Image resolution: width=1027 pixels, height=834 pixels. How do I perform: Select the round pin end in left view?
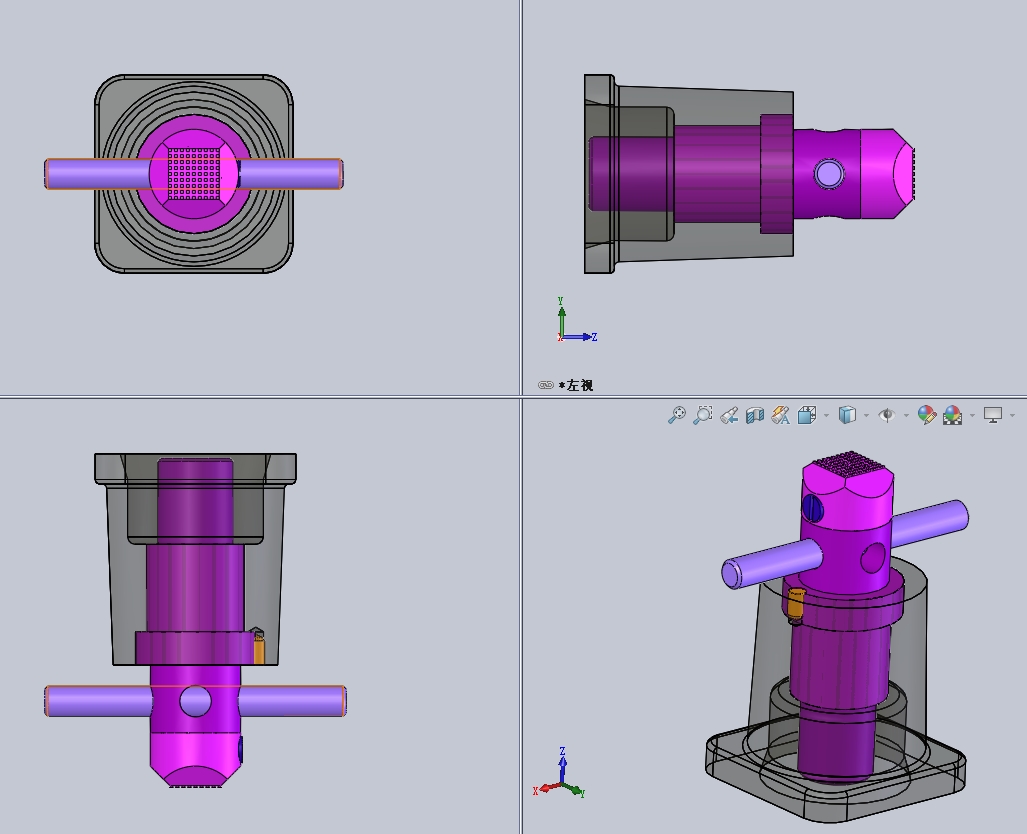829,174
